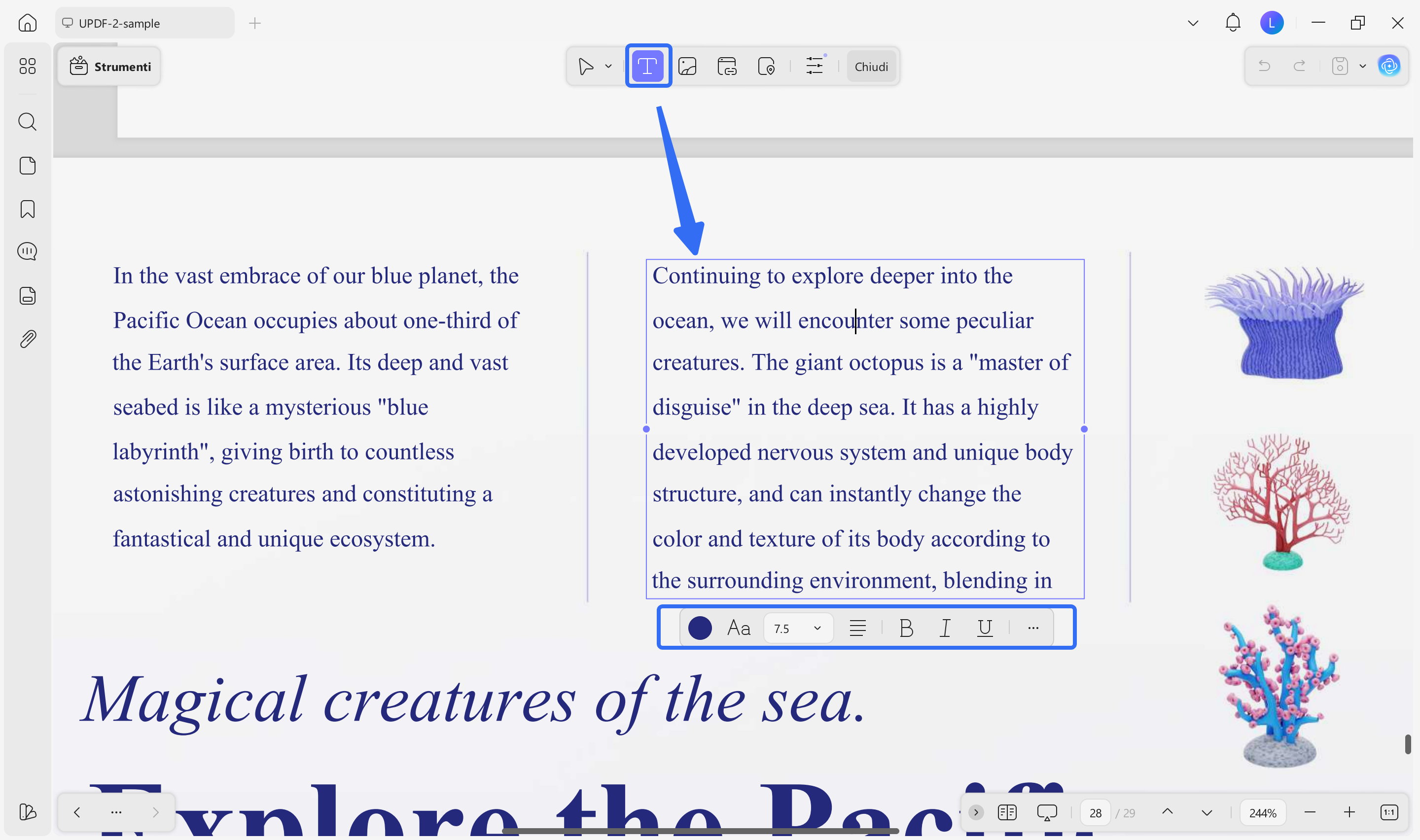Open the form fields sidebar icon
Image resolution: width=1420 pixels, height=840 pixels.
(x=27, y=295)
